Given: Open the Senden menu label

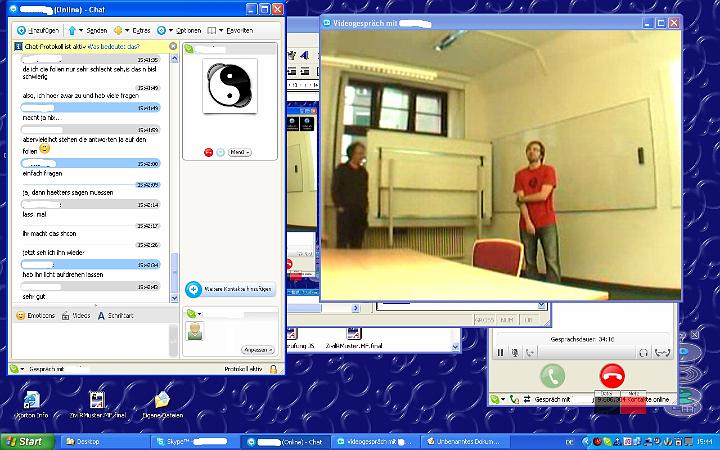Looking at the screenshot, I should [x=96, y=30].
